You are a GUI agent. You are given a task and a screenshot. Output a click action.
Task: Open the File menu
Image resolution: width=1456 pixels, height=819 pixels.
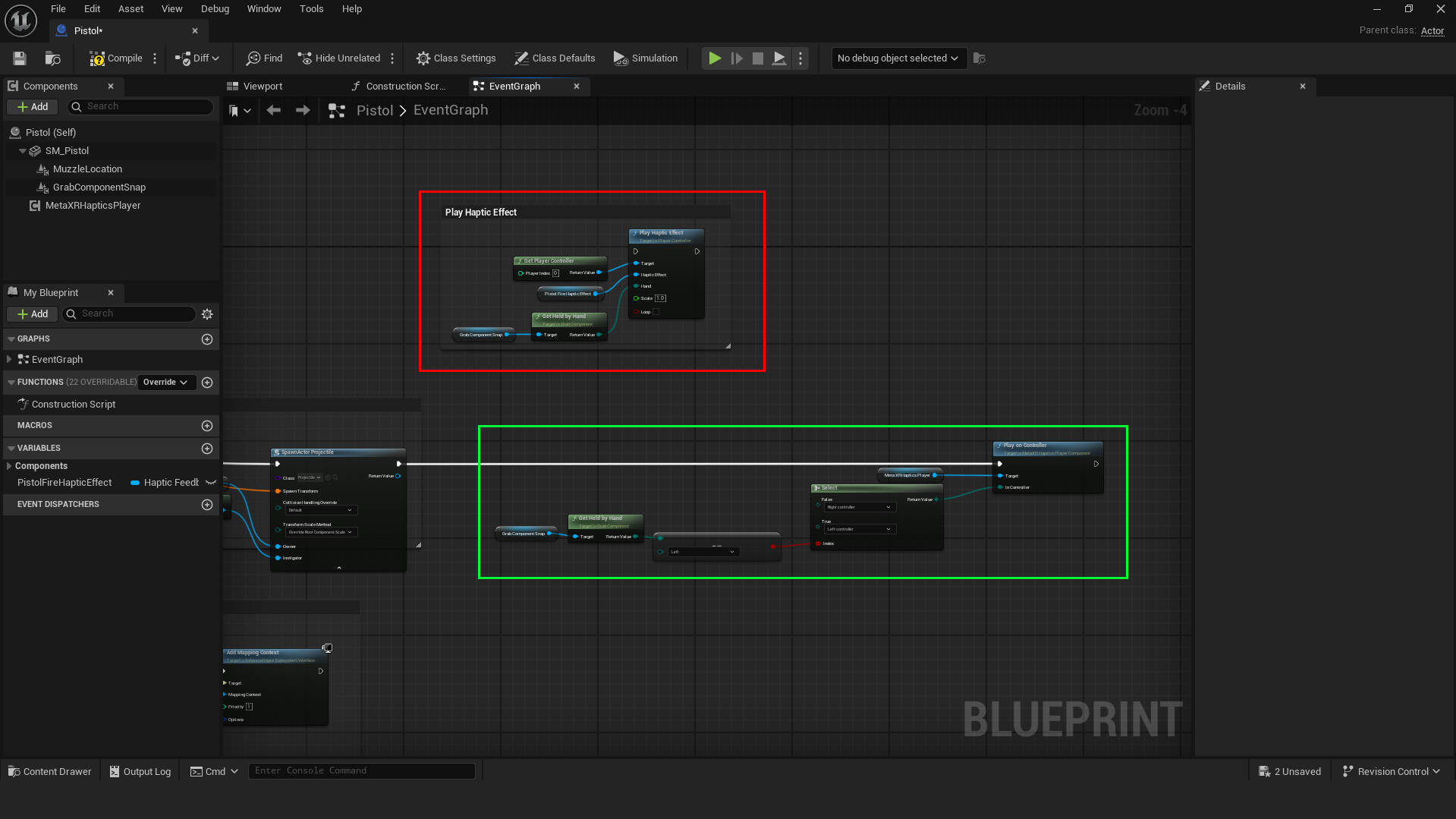(x=58, y=9)
